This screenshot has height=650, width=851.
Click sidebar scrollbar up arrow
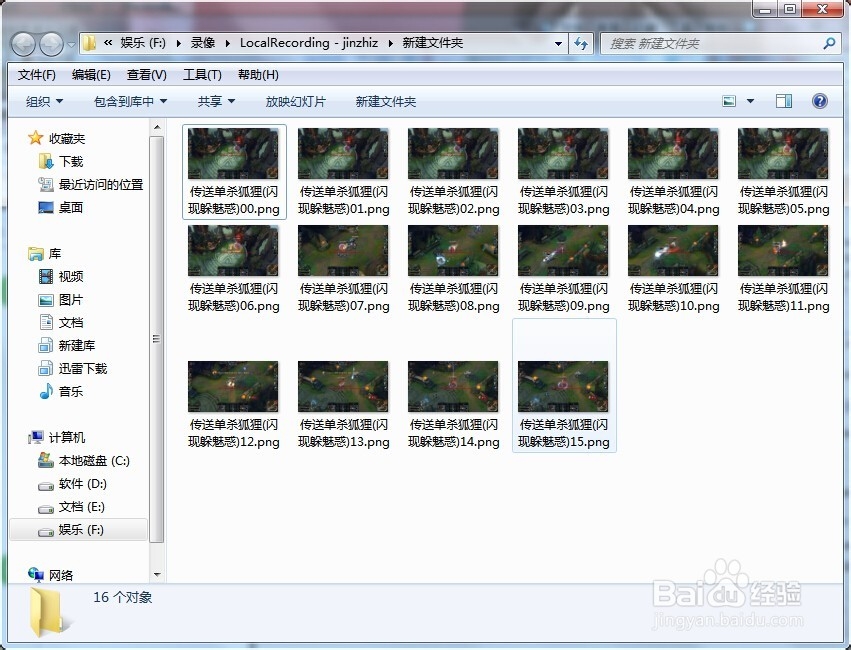pyautogui.click(x=157, y=128)
